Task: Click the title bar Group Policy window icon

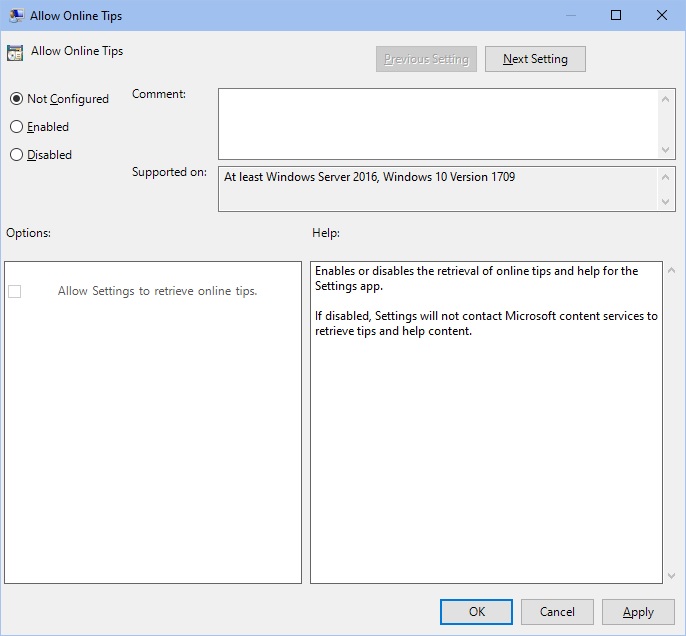Action: (16, 15)
